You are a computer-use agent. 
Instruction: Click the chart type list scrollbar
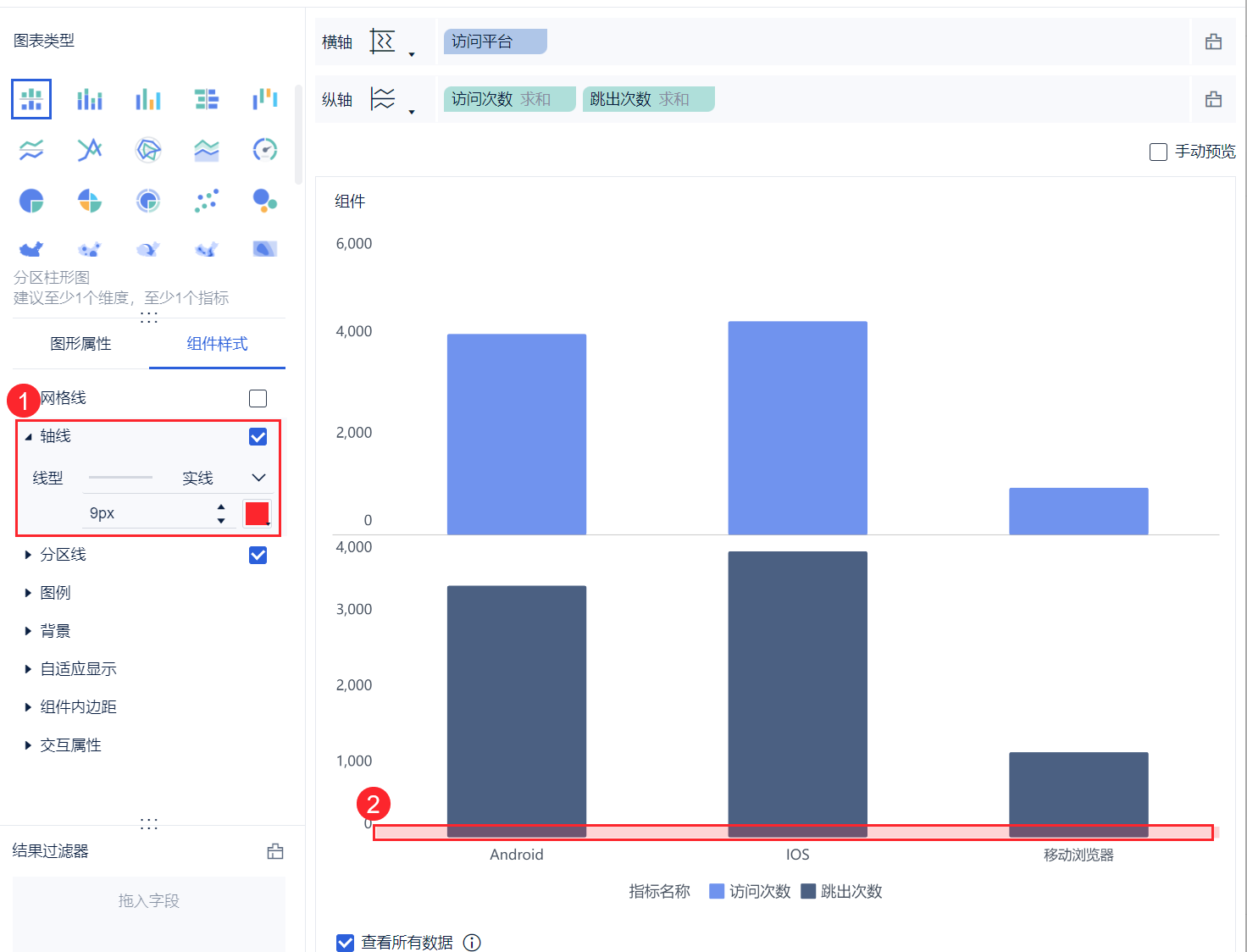click(x=298, y=134)
